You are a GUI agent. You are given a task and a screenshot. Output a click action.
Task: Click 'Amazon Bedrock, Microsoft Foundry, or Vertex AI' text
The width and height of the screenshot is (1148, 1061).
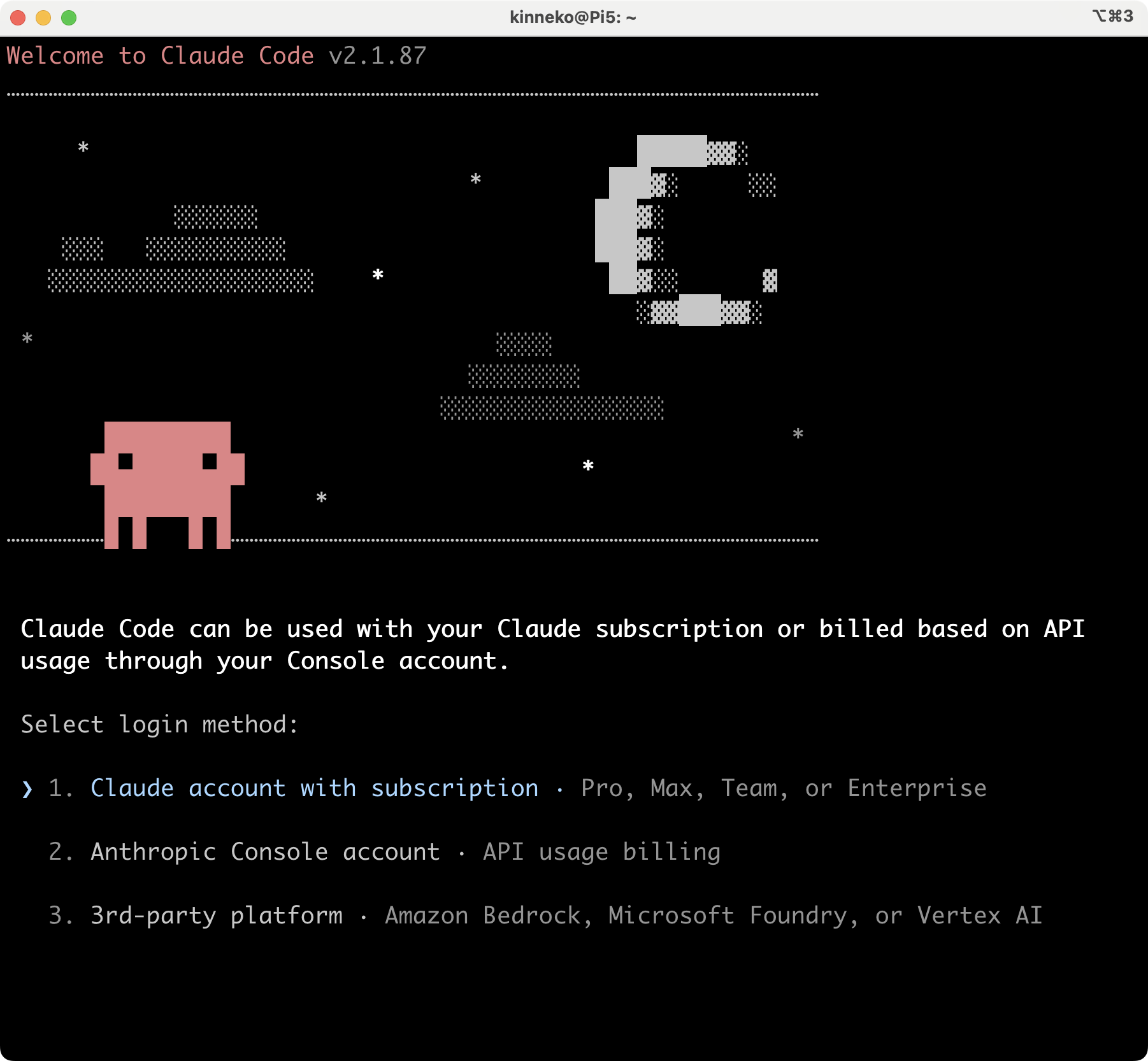coord(714,916)
